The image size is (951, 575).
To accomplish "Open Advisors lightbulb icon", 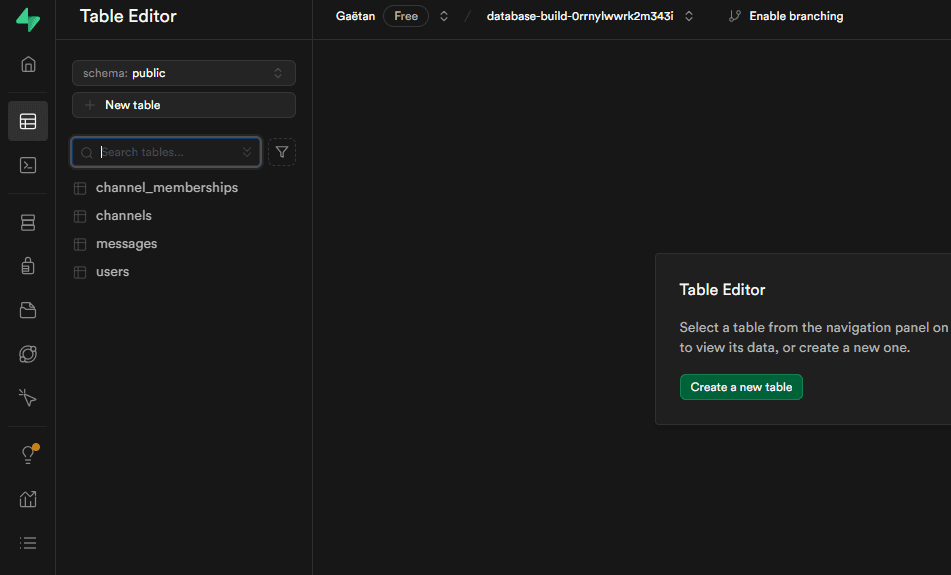I will click(28, 455).
